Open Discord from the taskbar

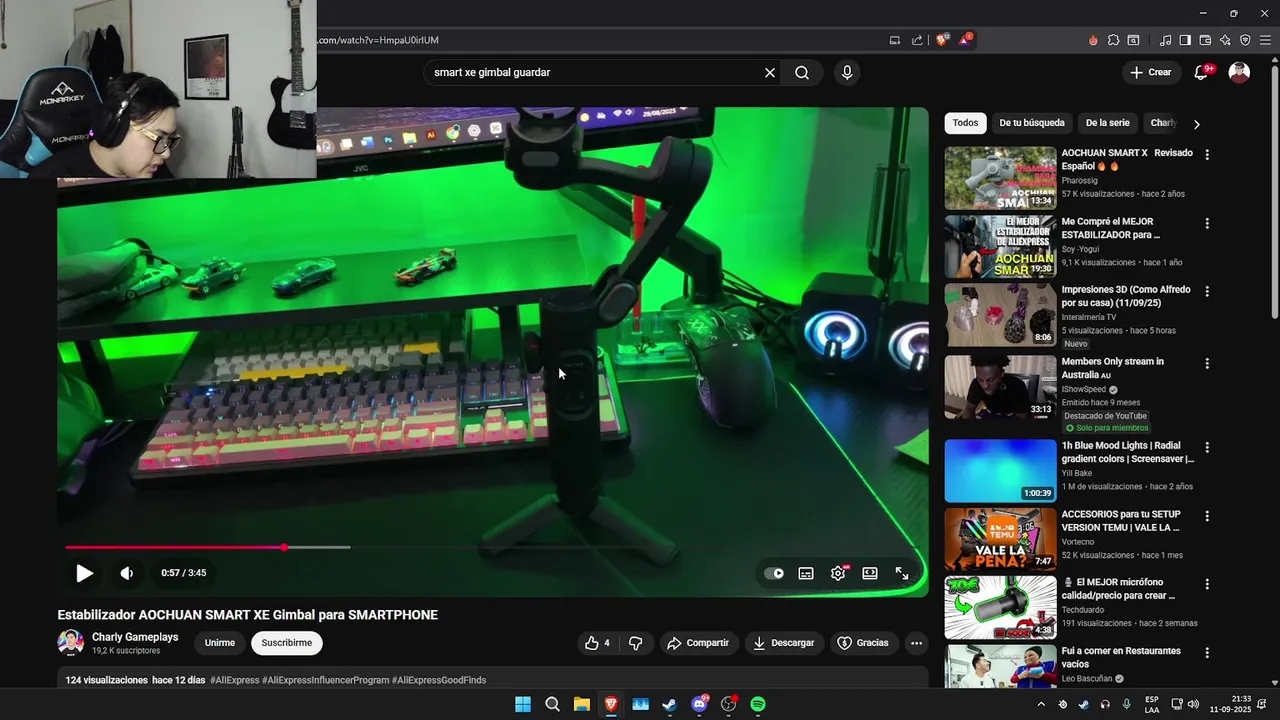click(x=700, y=704)
